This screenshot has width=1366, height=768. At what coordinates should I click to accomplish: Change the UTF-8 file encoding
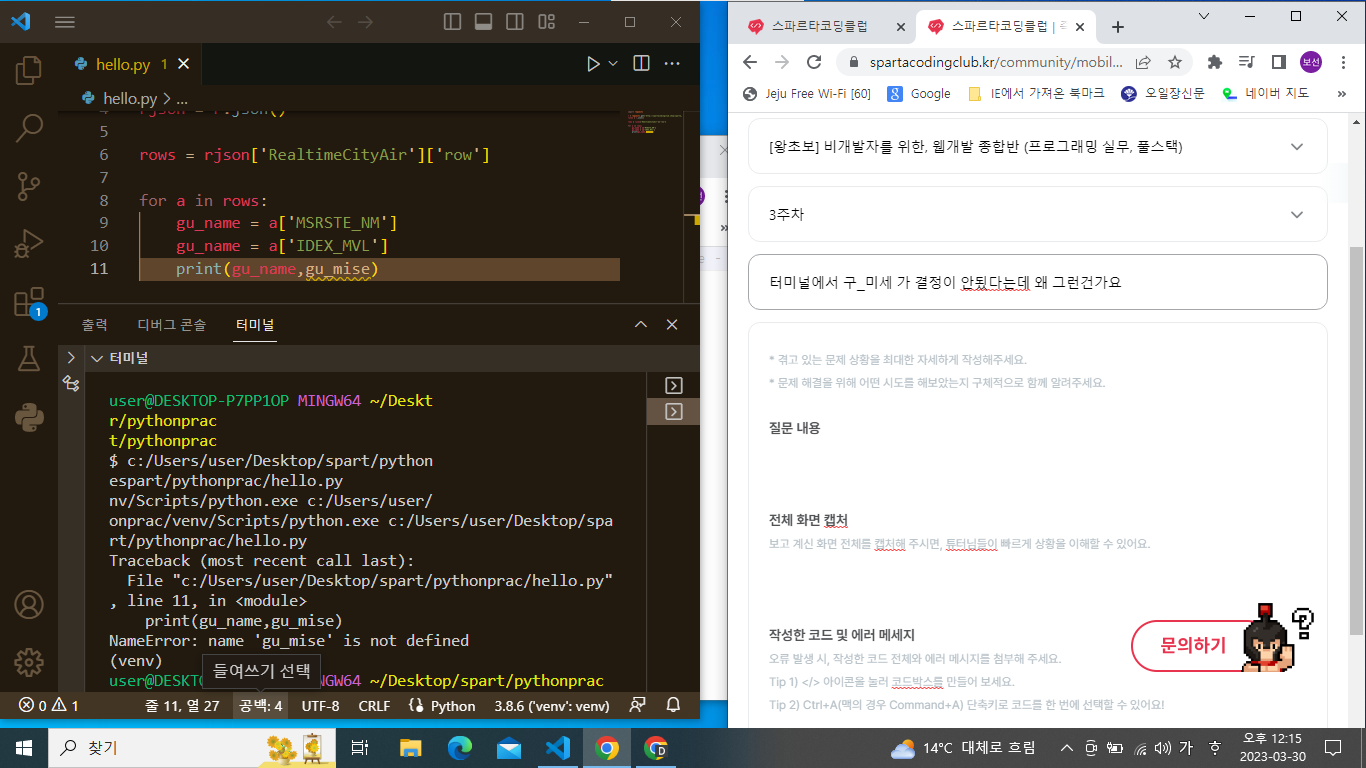(x=321, y=705)
